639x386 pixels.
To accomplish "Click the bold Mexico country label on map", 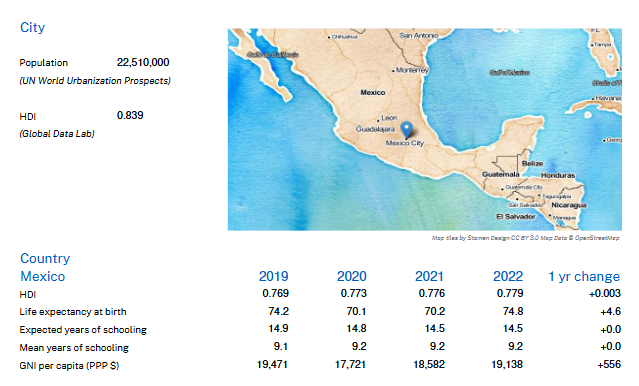I will 372,93.
